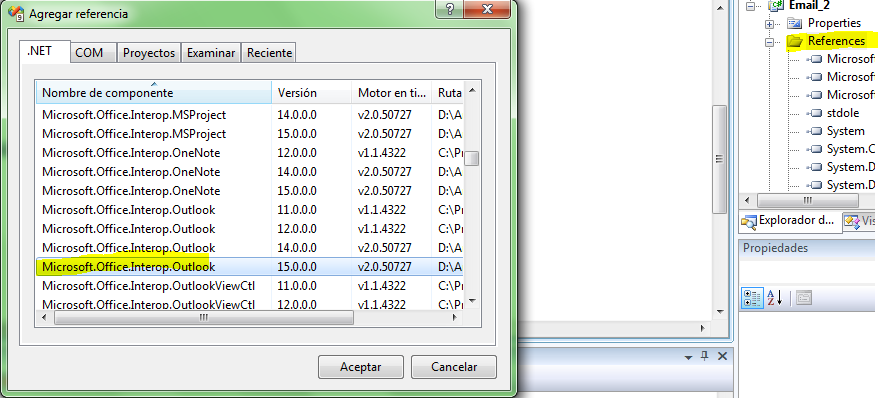This screenshot has height=398, width=878.
Task: Select Microsoft.Office.Interop.MSProject version 15.0.0.0 row
Action: (x=250, y=134)
